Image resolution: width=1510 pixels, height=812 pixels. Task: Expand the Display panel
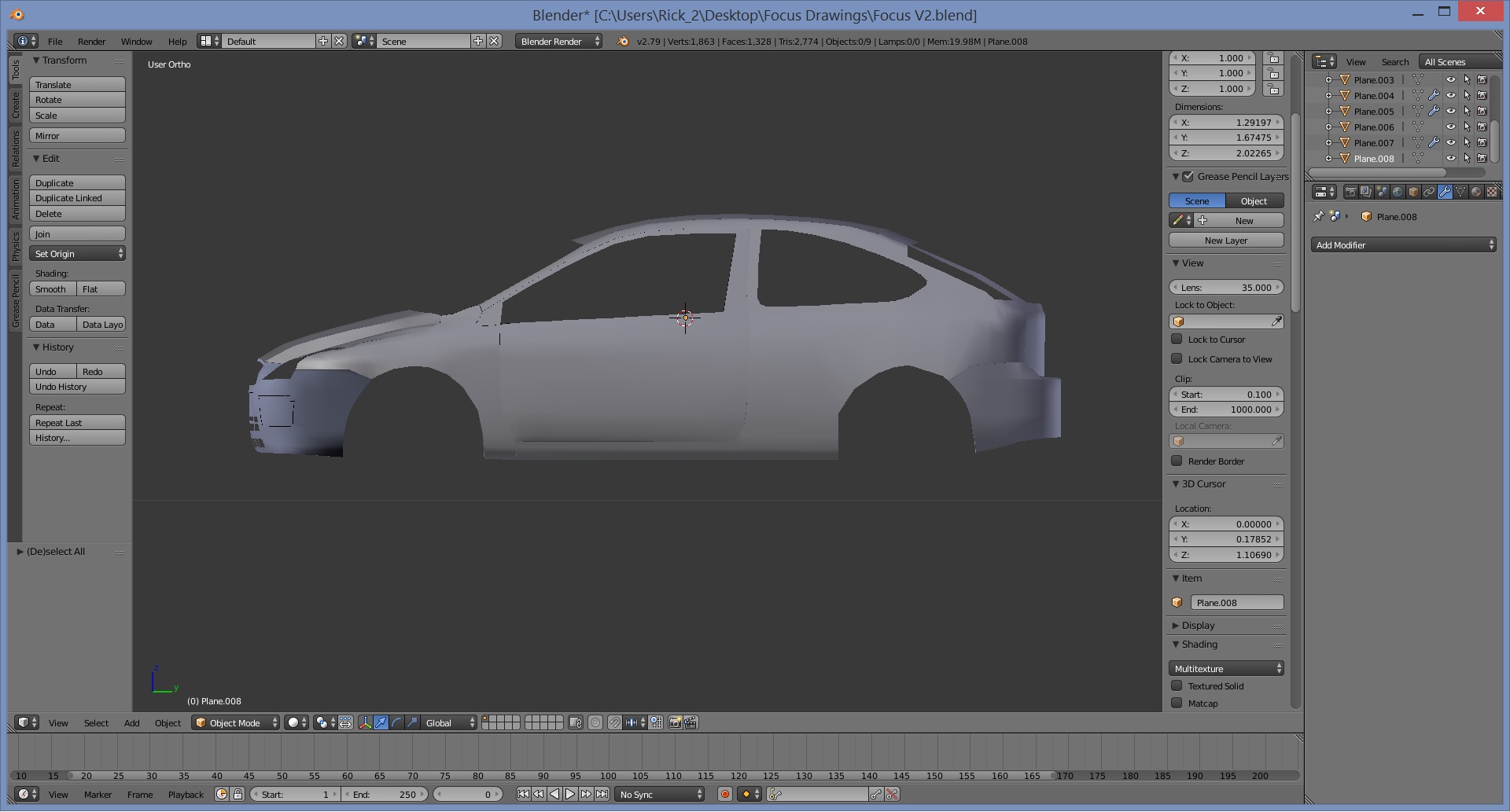coord(1198,626)
